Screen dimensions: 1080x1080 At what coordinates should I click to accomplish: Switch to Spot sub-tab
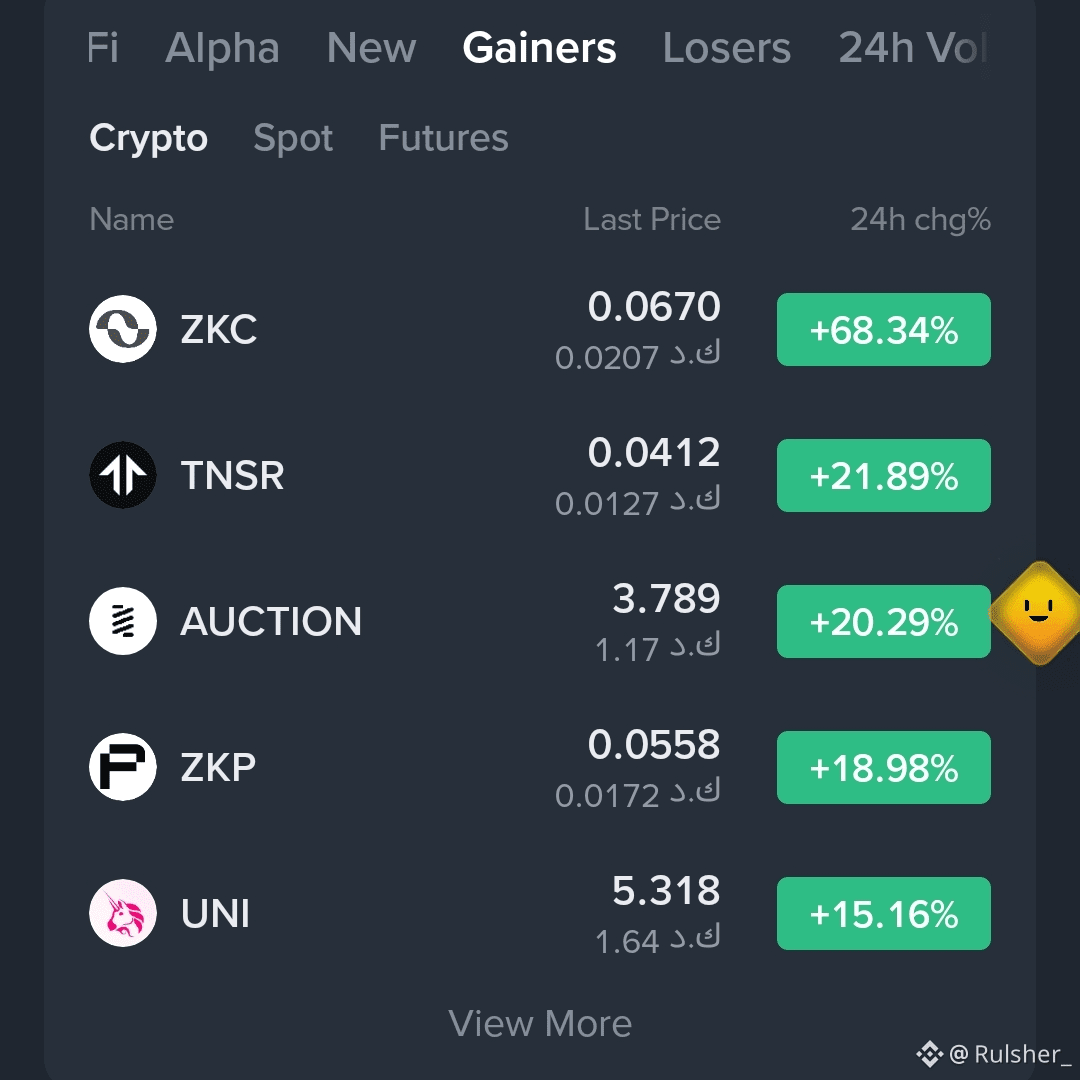click(x=293, y=138)
